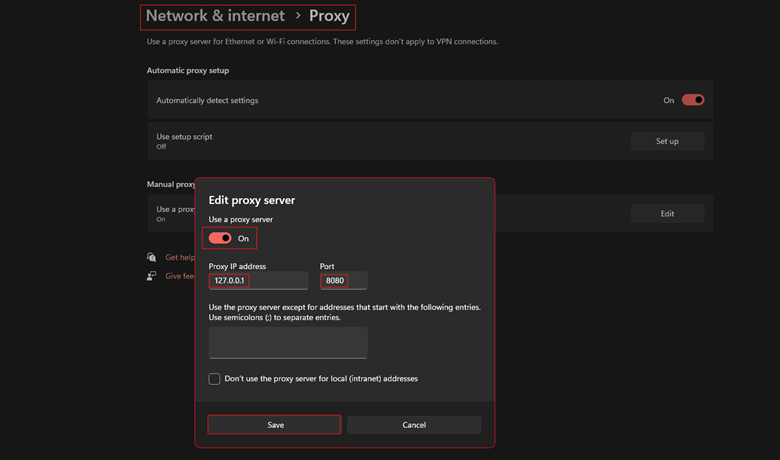Cancel the Edit proxy server dialog
780x460 pixels.
pos(414,425)
